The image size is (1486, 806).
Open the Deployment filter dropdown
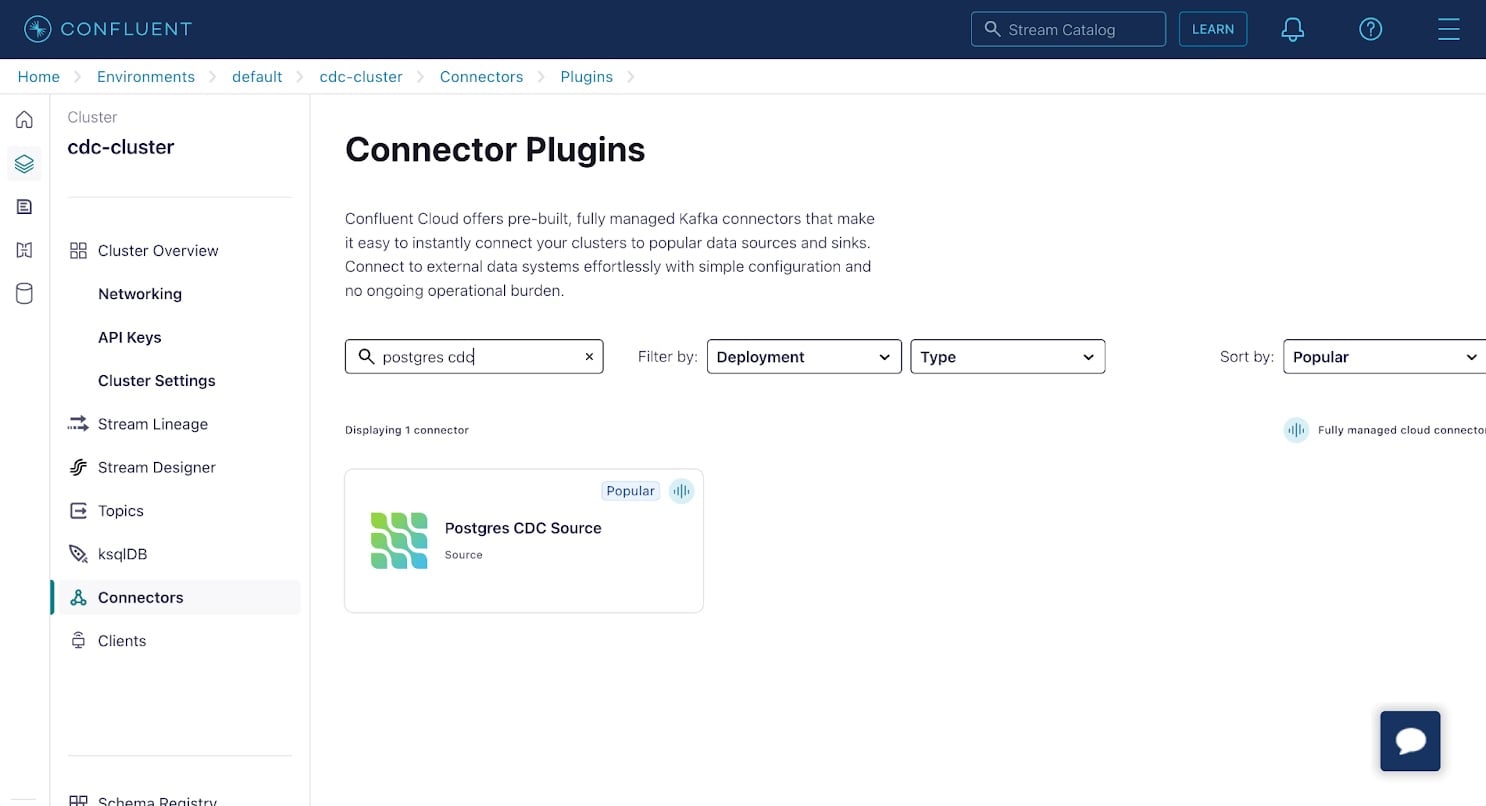[x=804, y=356]
